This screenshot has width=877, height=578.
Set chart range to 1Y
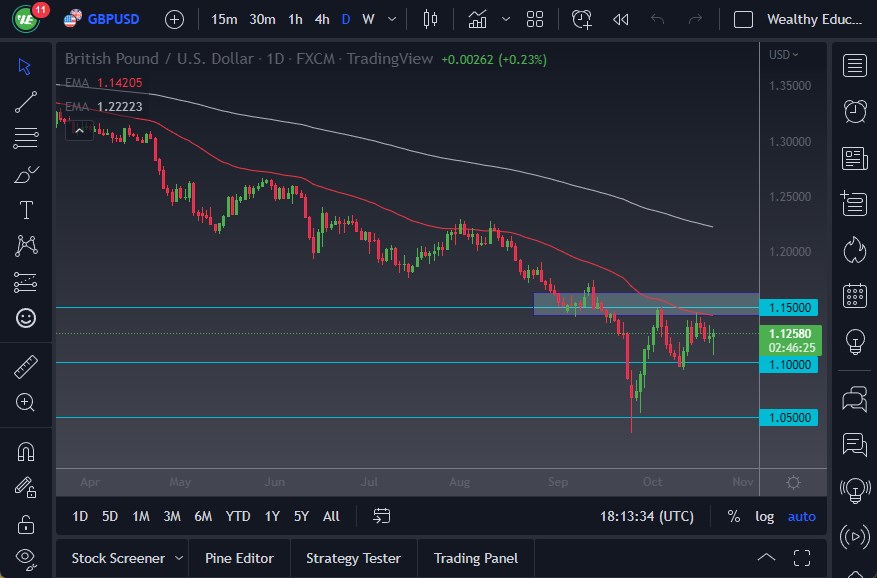tap(271, 516)
